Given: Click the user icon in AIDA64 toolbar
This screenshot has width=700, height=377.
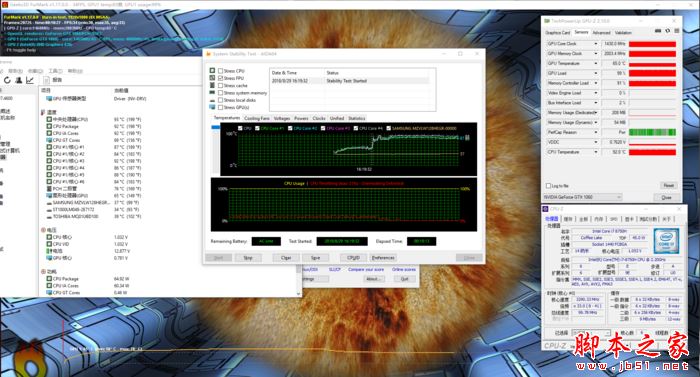Looking at the screenshot, I should click(19, 80).
